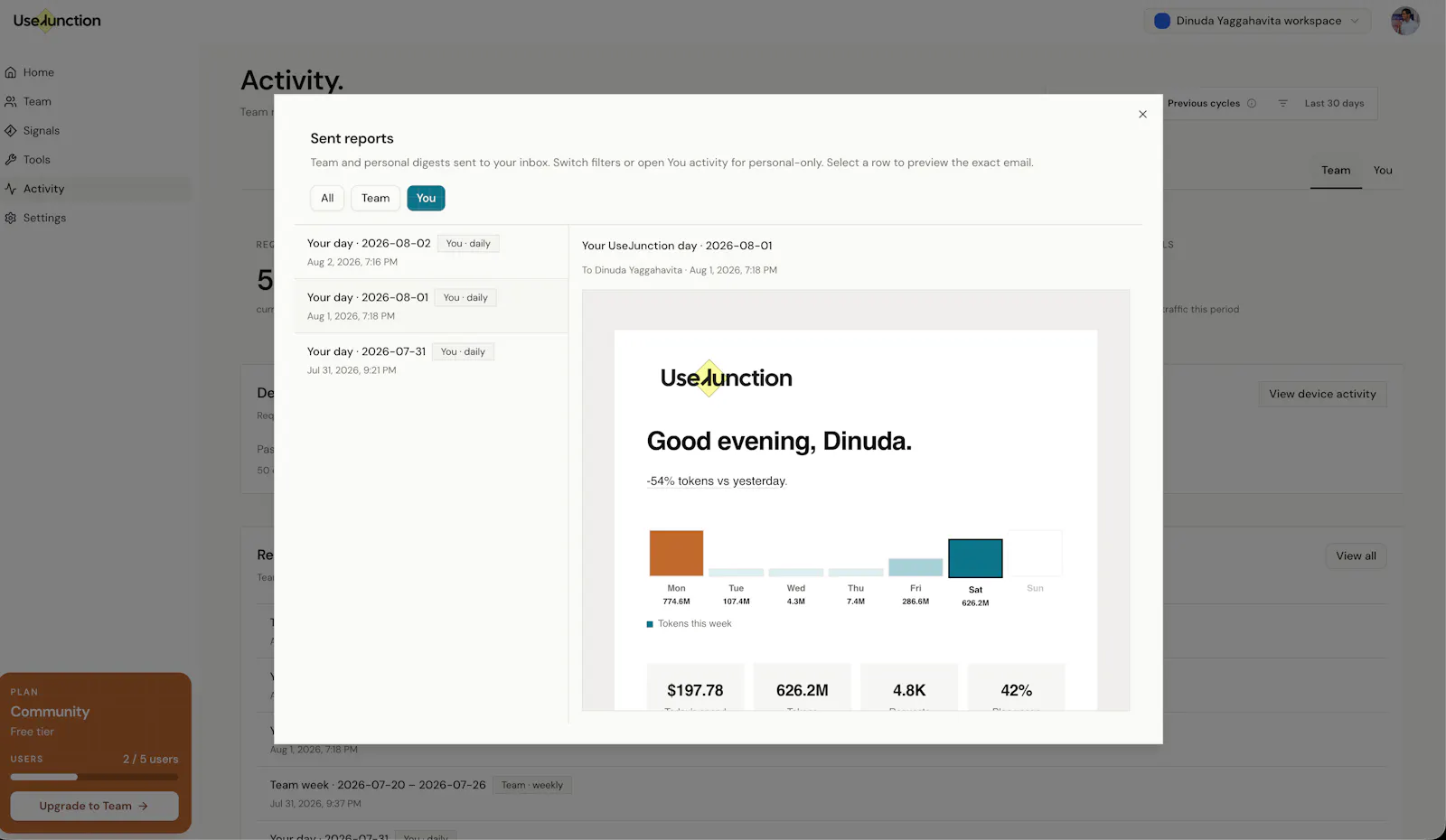1446x840 pixels.
Task: Open the Last 30 days range selector
Action: click(x=1334, y=103)
